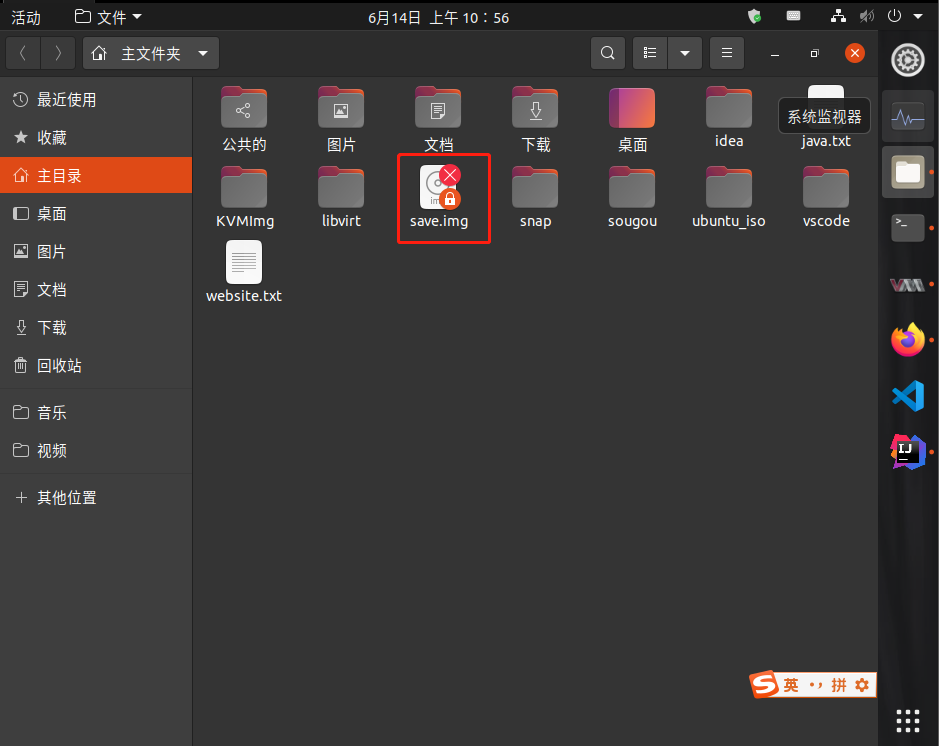Open 最近使用 in the sidebar
Image resolution: width=939 pixels, height=746 pixels.
[x=96, y=100]
